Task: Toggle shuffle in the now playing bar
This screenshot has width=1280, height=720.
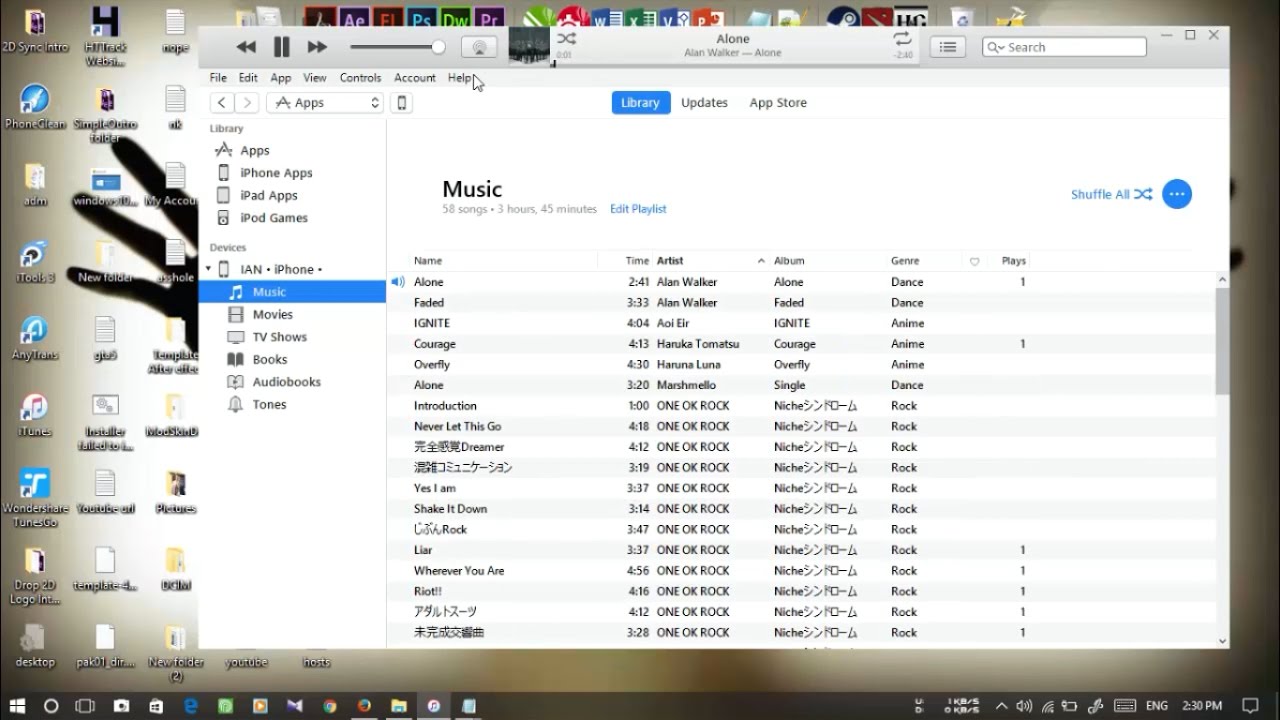Action: (566, 39)
